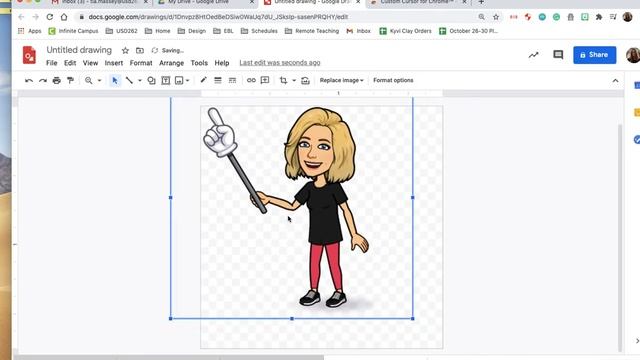Open the Edit menu
Viewport: 640px width, 360px height.
(70, 63)
